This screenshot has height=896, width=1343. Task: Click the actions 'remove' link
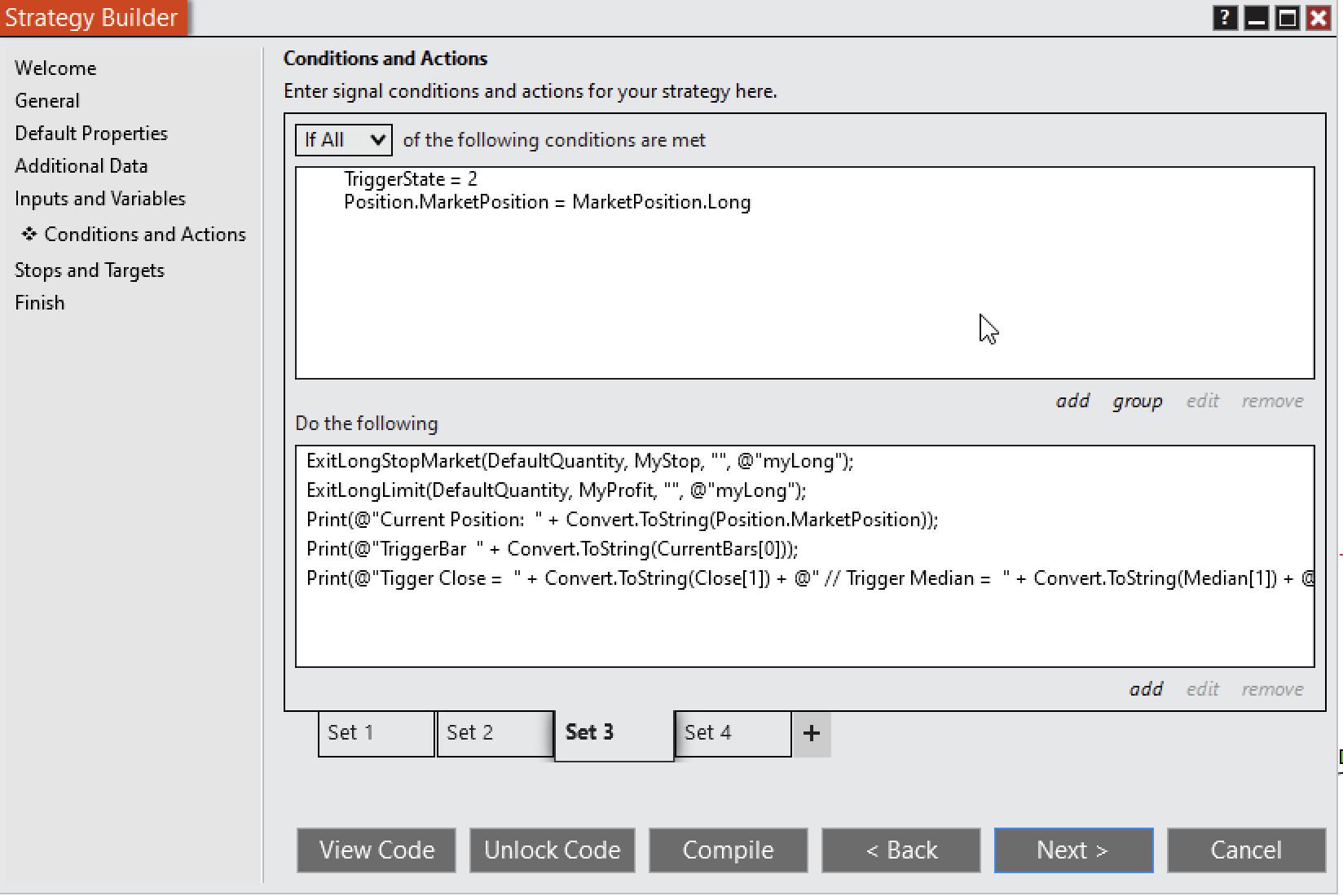point(1273,689)
